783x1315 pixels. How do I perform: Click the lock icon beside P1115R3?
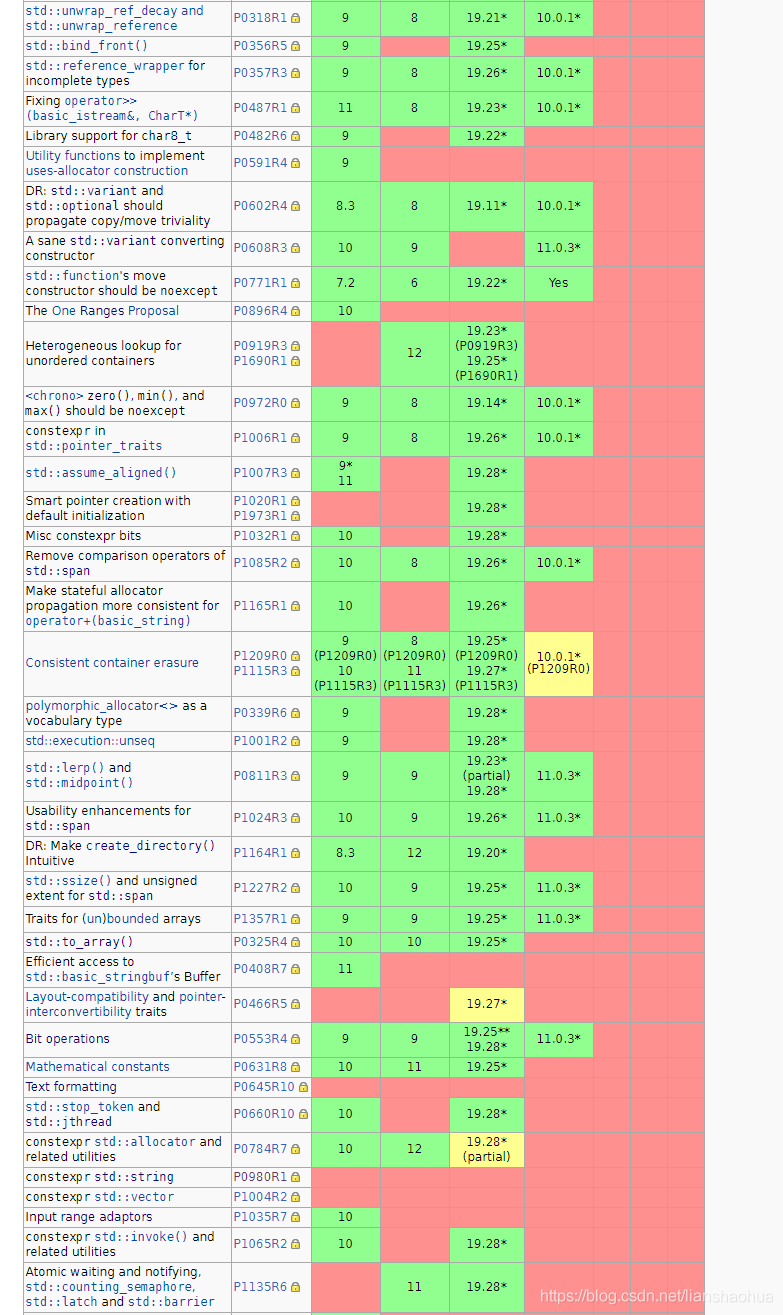pos(295,671)
